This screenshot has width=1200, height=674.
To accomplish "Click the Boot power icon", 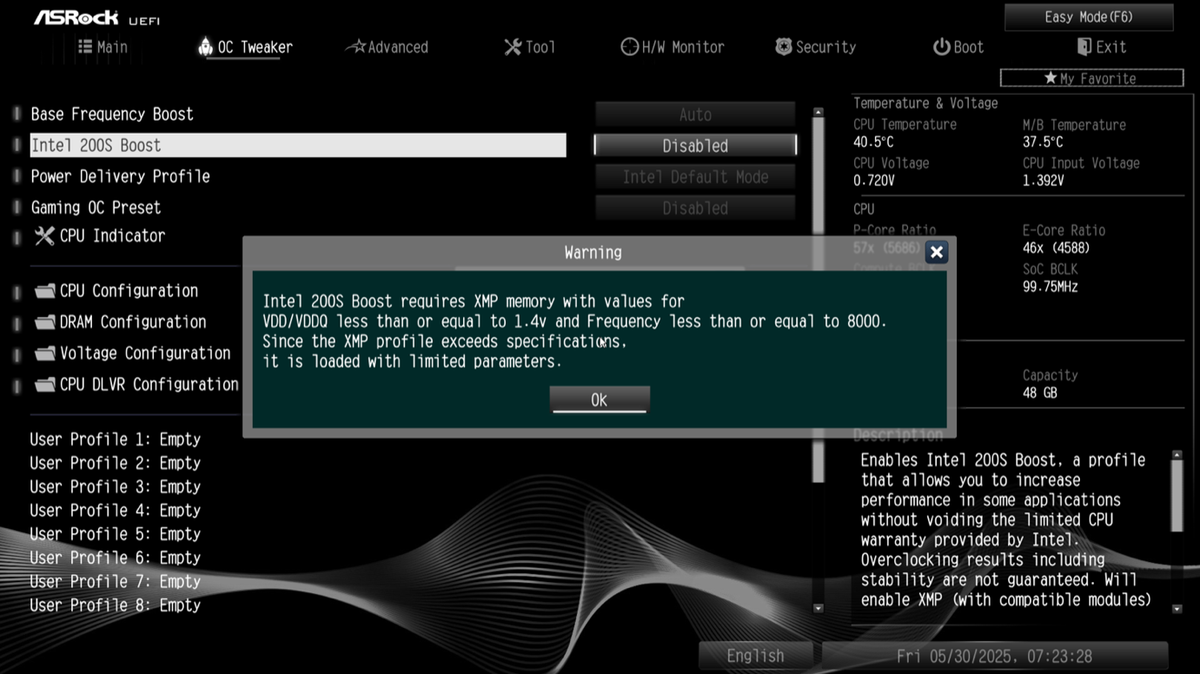I will tap(941, 47).
